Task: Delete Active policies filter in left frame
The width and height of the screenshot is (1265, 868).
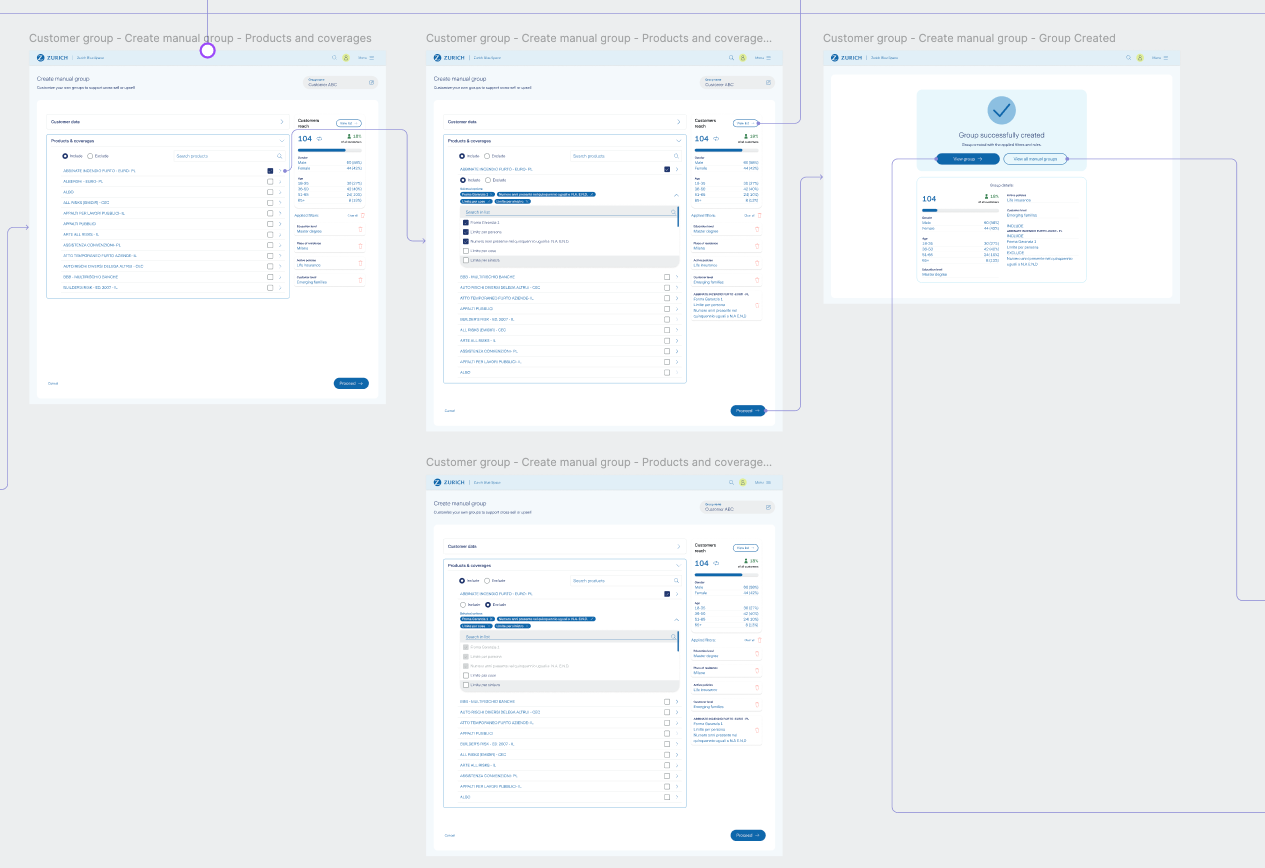Action: (361, 263)
